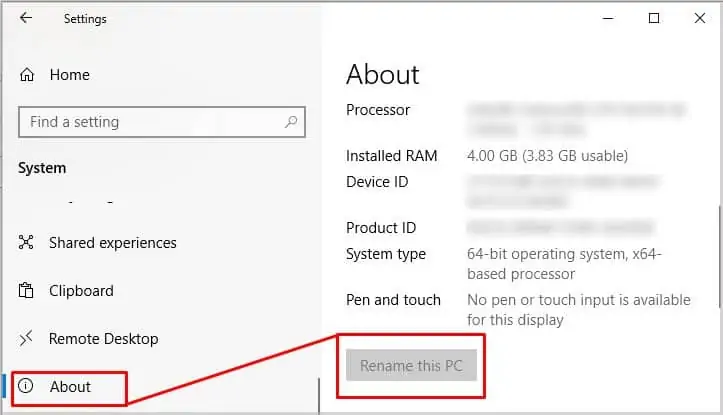
Task: Focus the Find a setting search box
Action: (x=162, y=122)
